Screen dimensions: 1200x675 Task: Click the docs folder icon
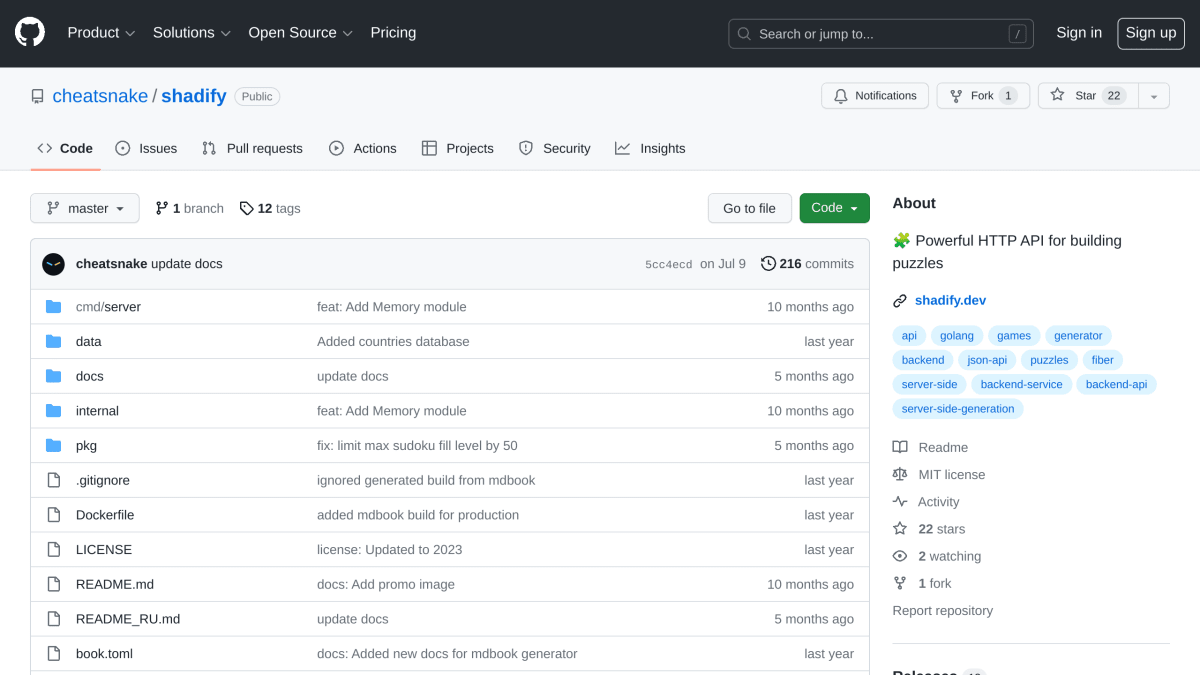click(53, 376)
